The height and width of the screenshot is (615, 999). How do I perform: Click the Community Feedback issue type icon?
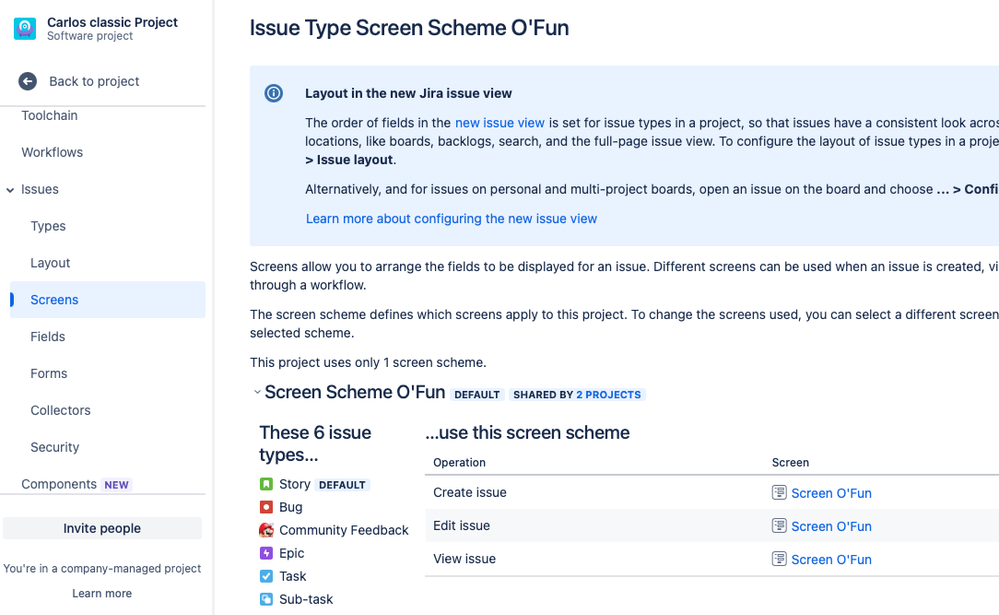[266, 530]
